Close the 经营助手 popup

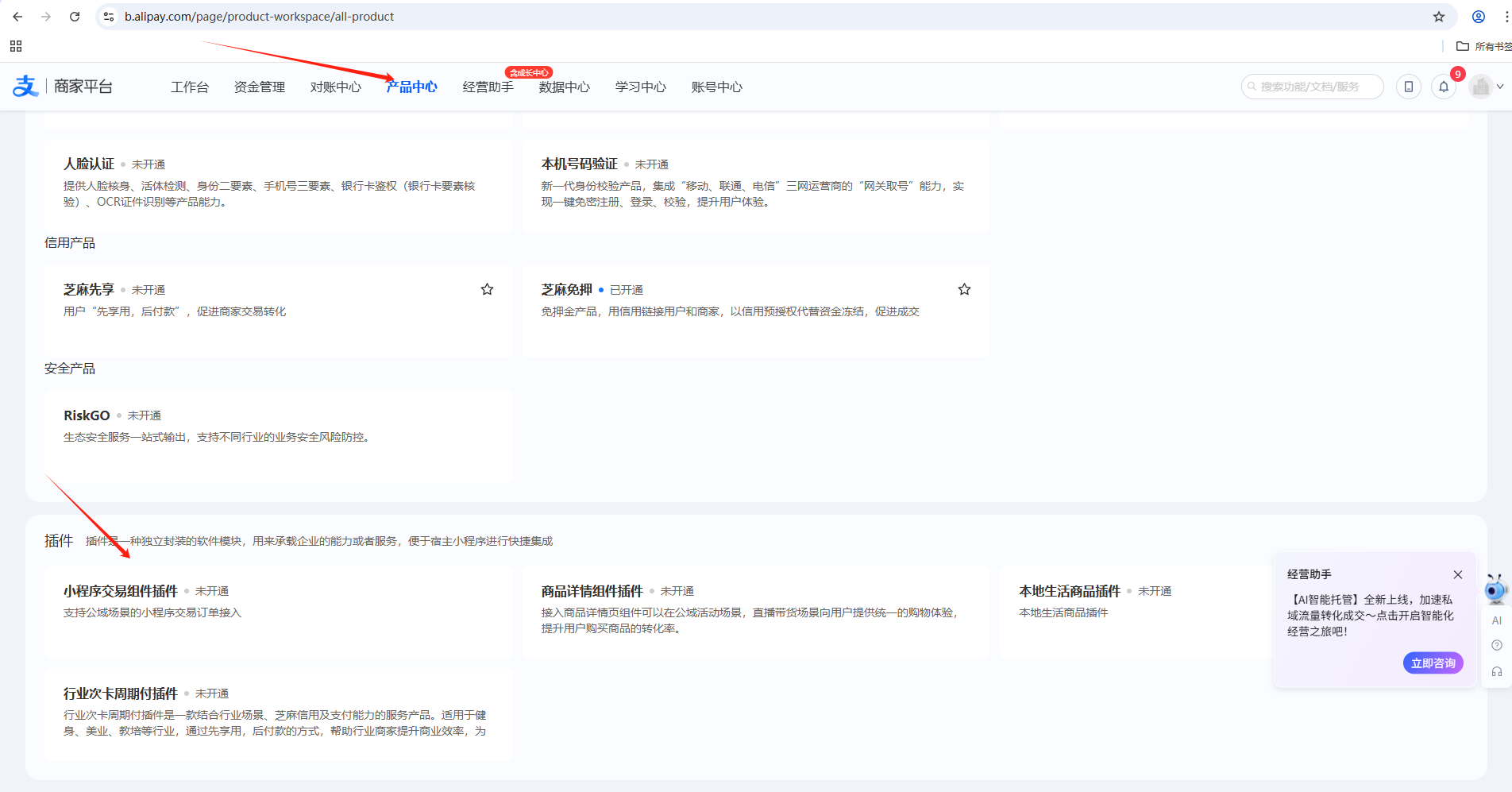pyautogui.click(x=1458, y=574)
